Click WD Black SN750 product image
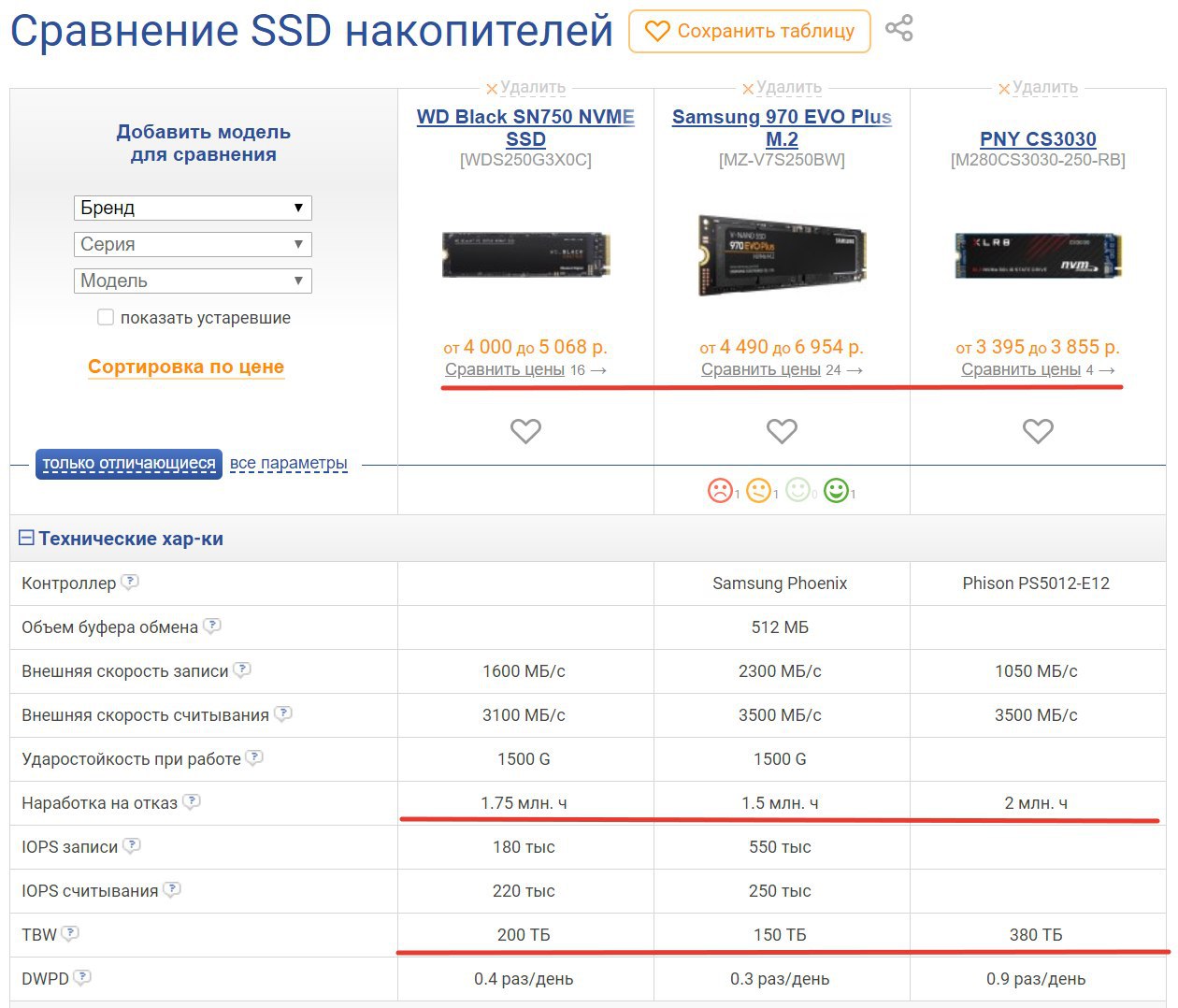Viewport: 1178px width, 1008px height. coord(525,255)
